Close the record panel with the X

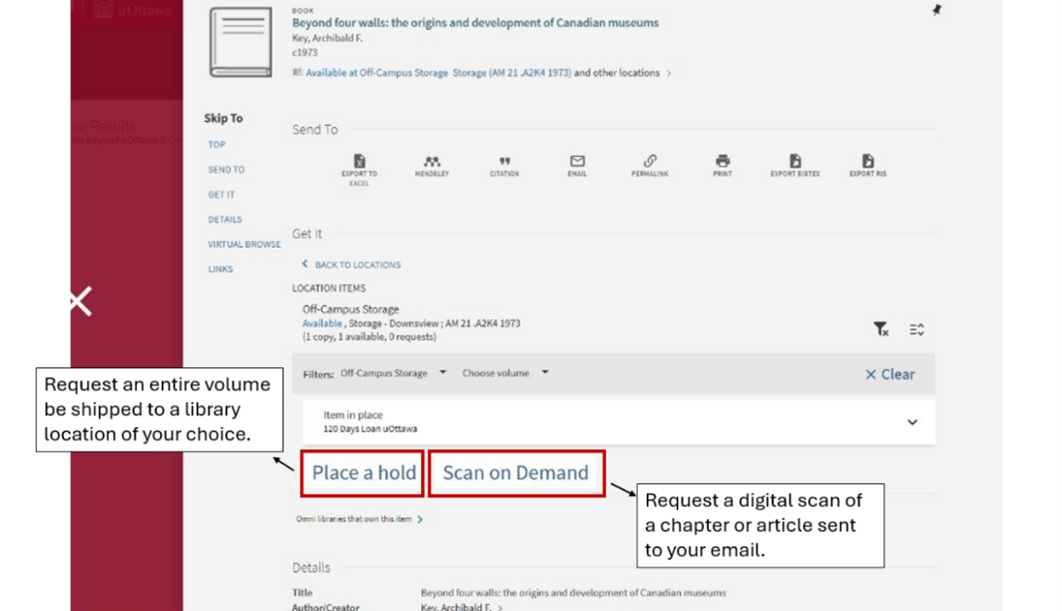tap(80, 301)
